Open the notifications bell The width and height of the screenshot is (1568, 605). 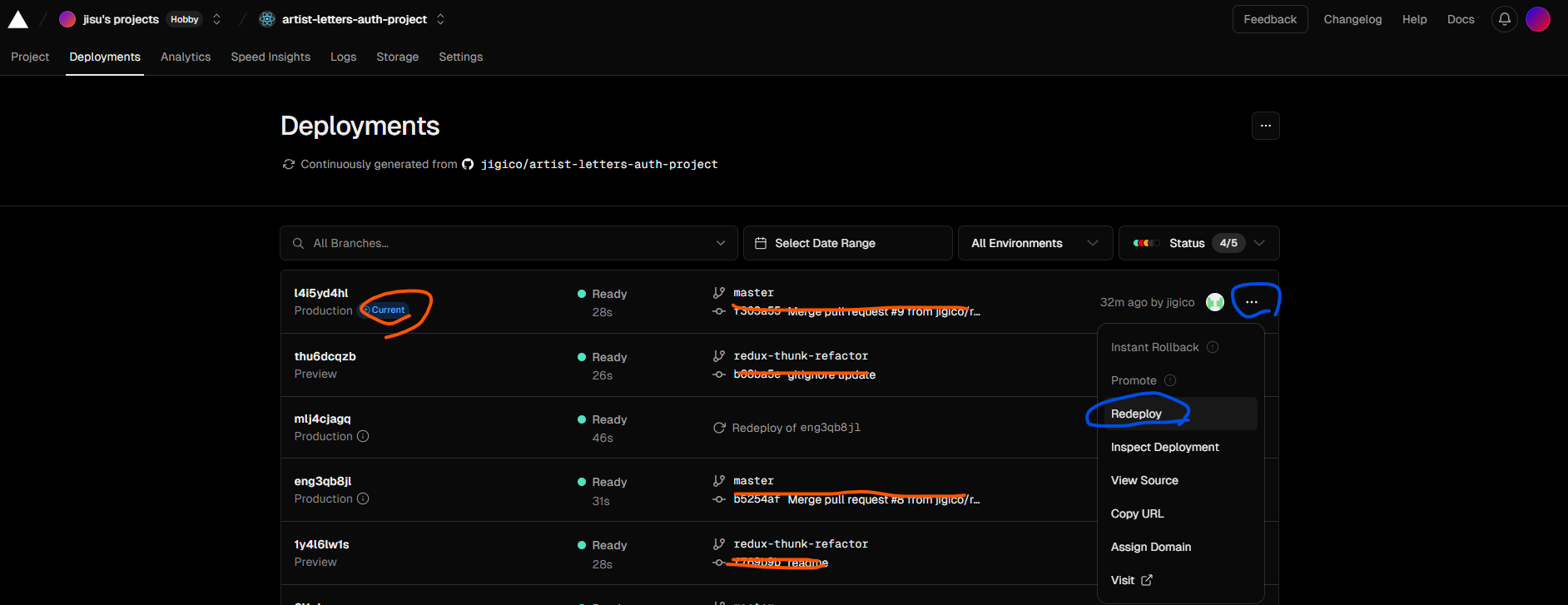point(1505,19)
